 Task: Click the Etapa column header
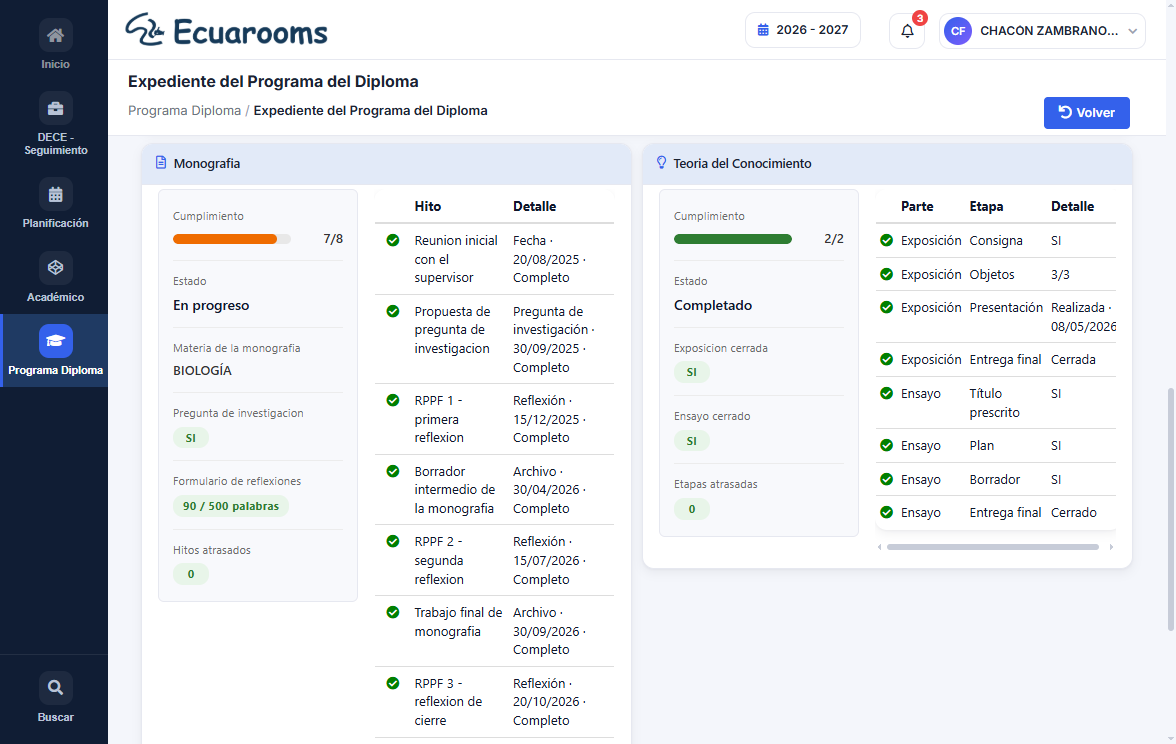click(x=986, y=206)
